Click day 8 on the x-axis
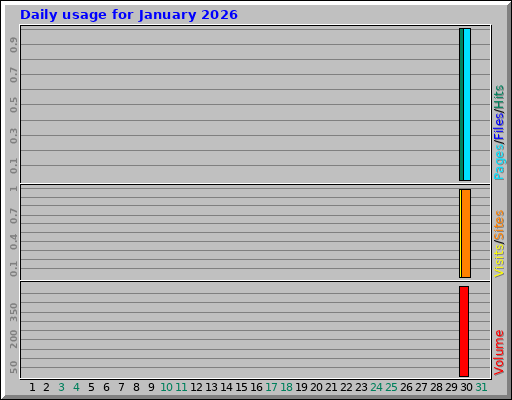This screenshot has width=512, height=400. 136,387
